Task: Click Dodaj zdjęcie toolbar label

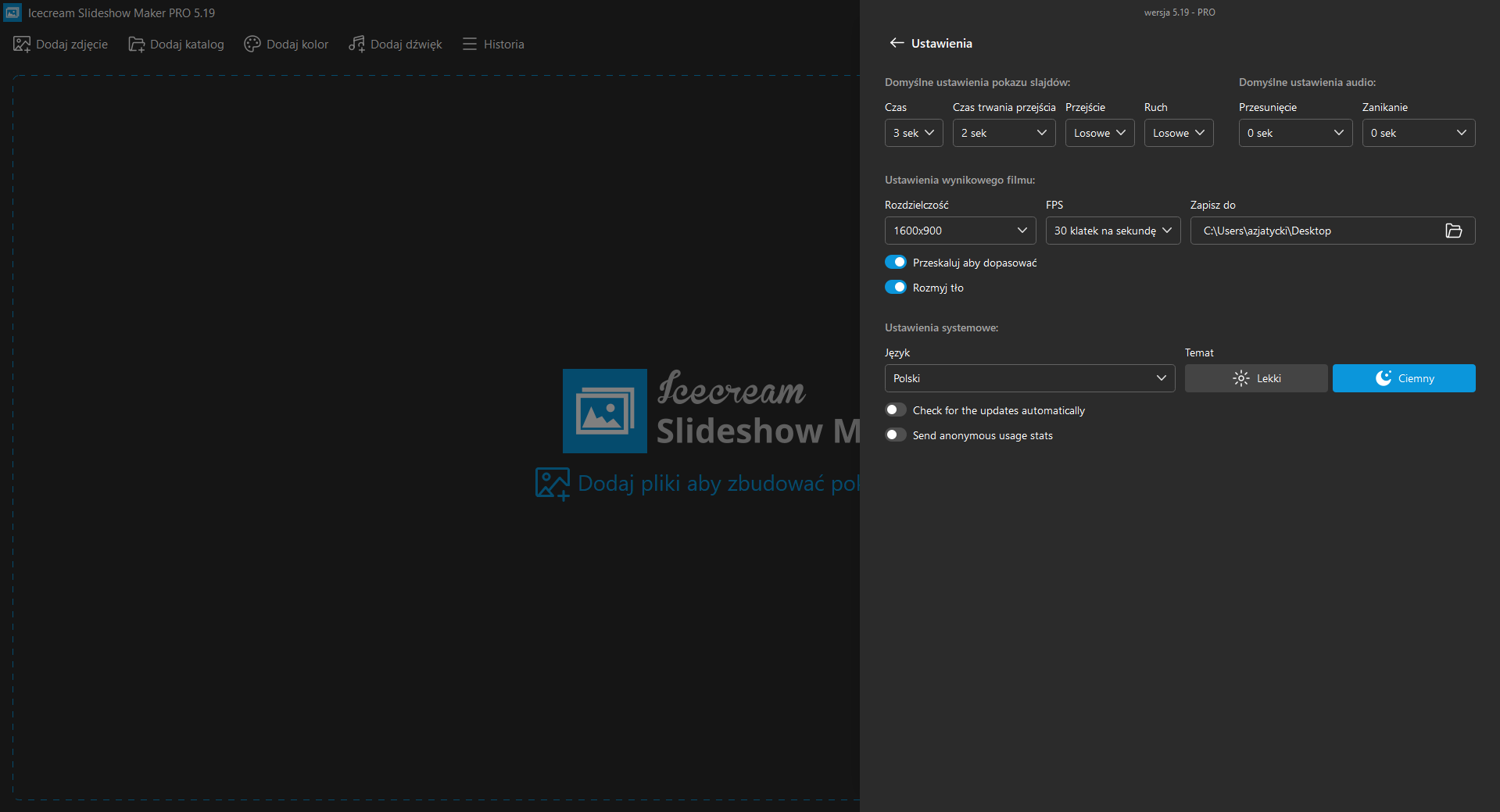Action: point(72,45)
